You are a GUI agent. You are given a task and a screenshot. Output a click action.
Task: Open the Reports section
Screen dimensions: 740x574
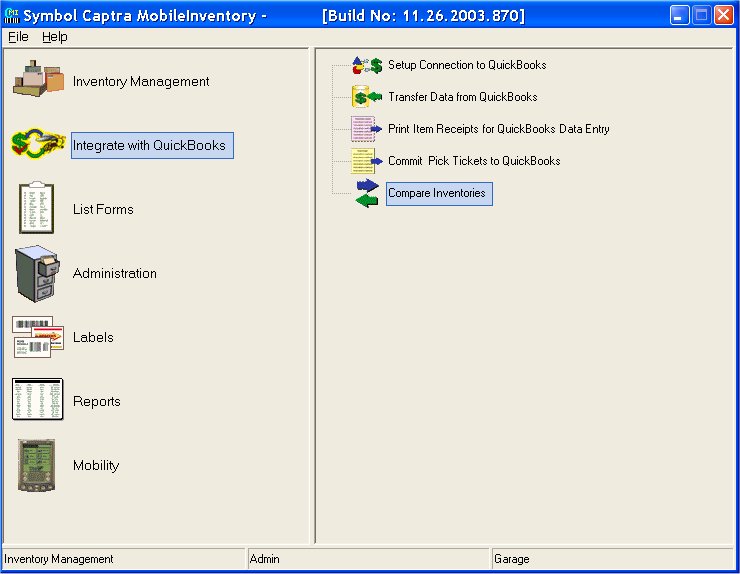[97, 401]
